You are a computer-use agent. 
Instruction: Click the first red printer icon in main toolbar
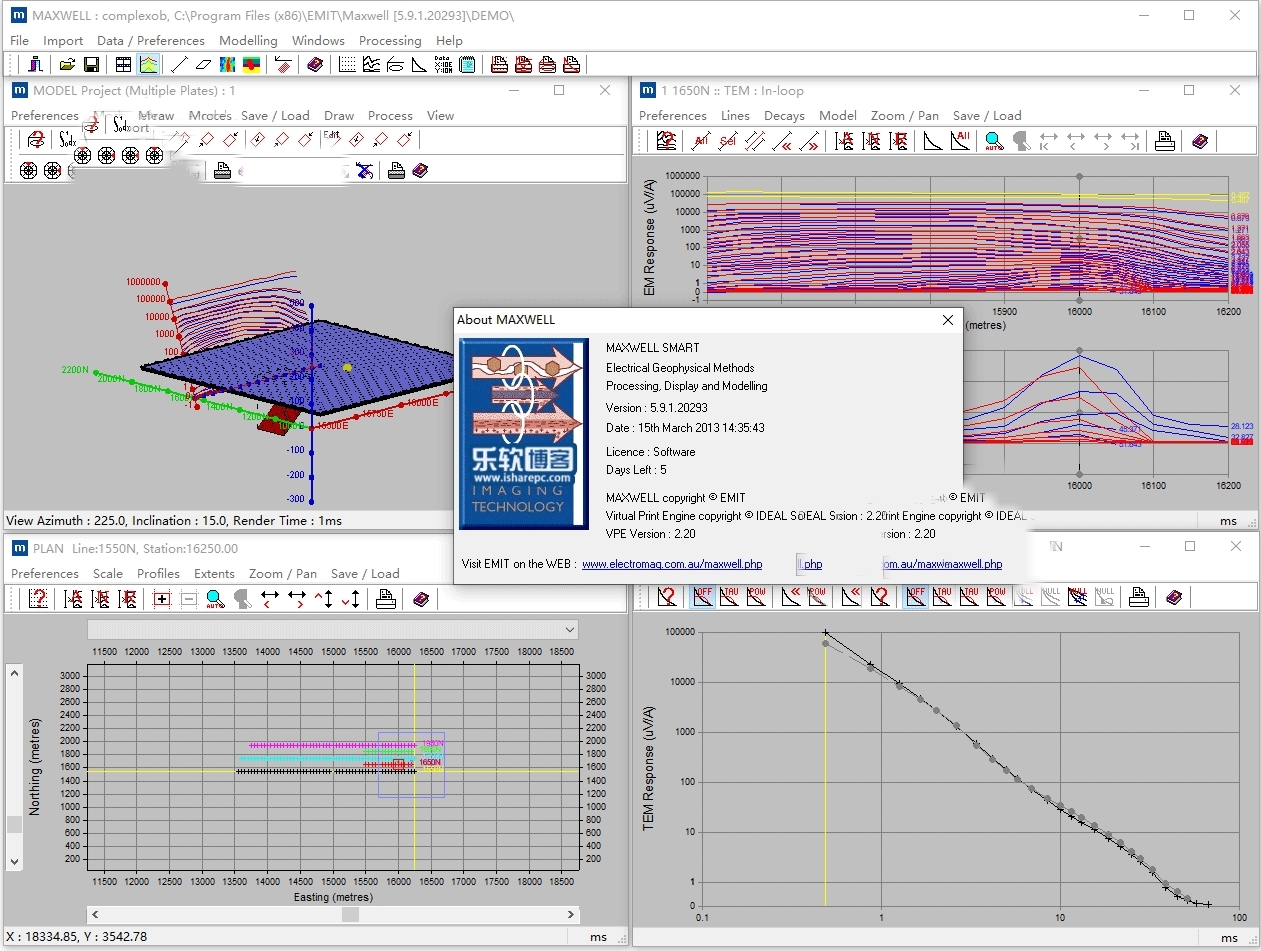tap(499, 65)
